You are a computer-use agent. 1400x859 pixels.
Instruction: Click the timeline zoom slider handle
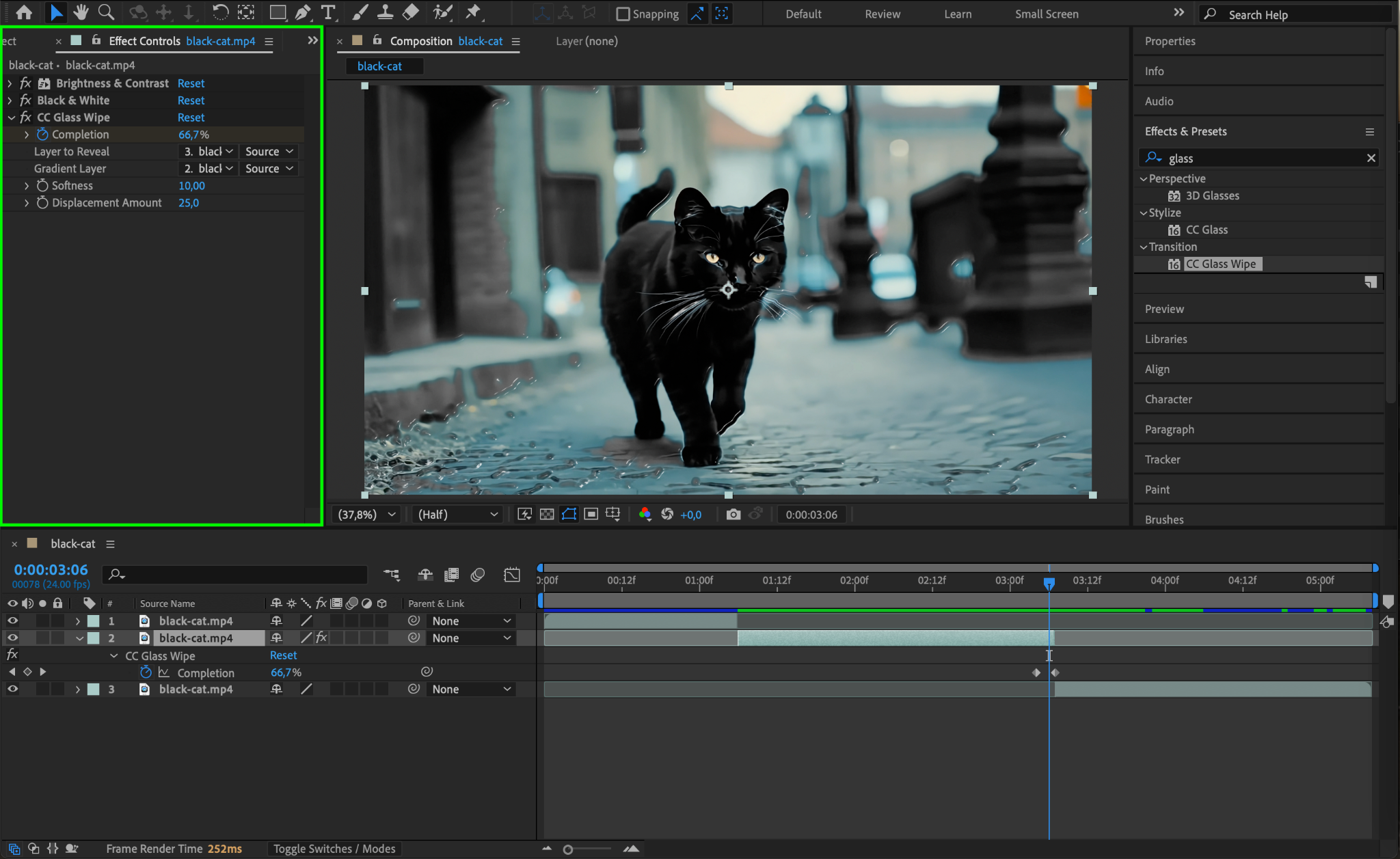(567, 849)
